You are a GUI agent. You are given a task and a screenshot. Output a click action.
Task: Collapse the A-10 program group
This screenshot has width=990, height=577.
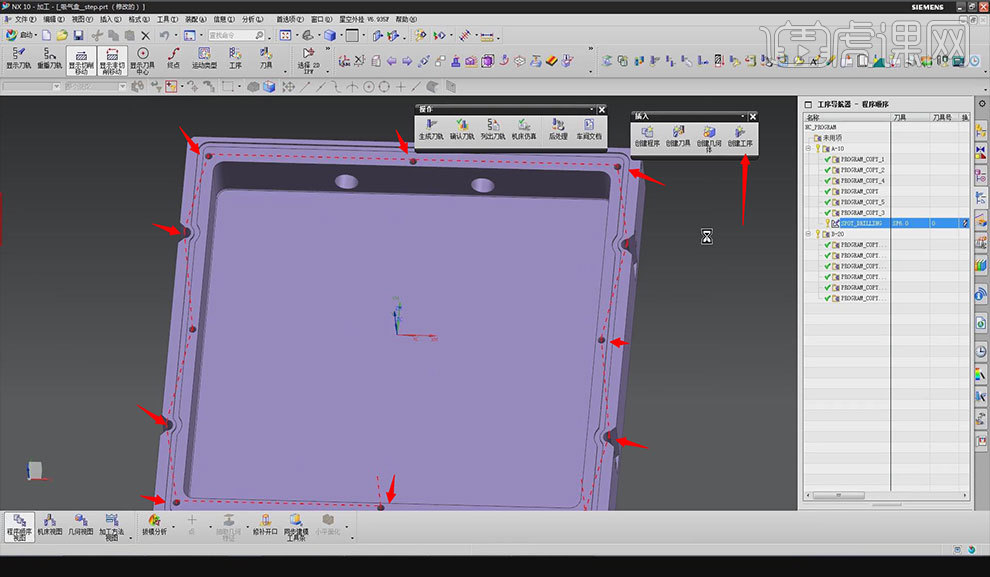(808, 148)
